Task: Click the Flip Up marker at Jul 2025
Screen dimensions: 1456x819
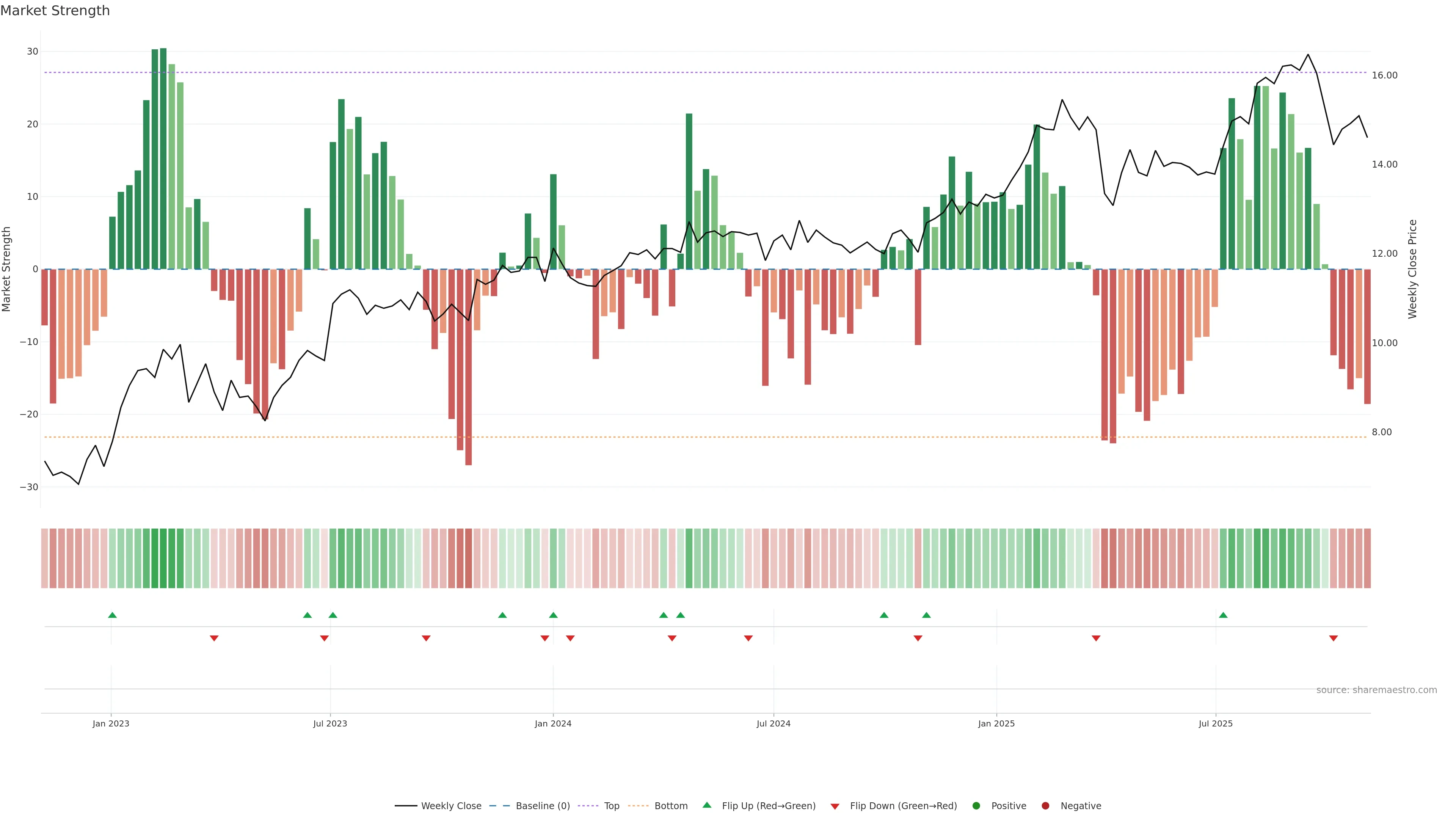Action: [x=1223, y=615]
